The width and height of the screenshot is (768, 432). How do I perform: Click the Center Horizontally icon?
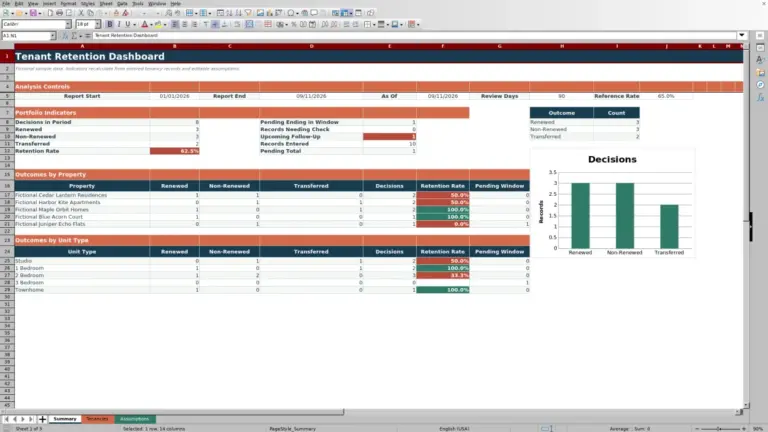coord(185,24)
